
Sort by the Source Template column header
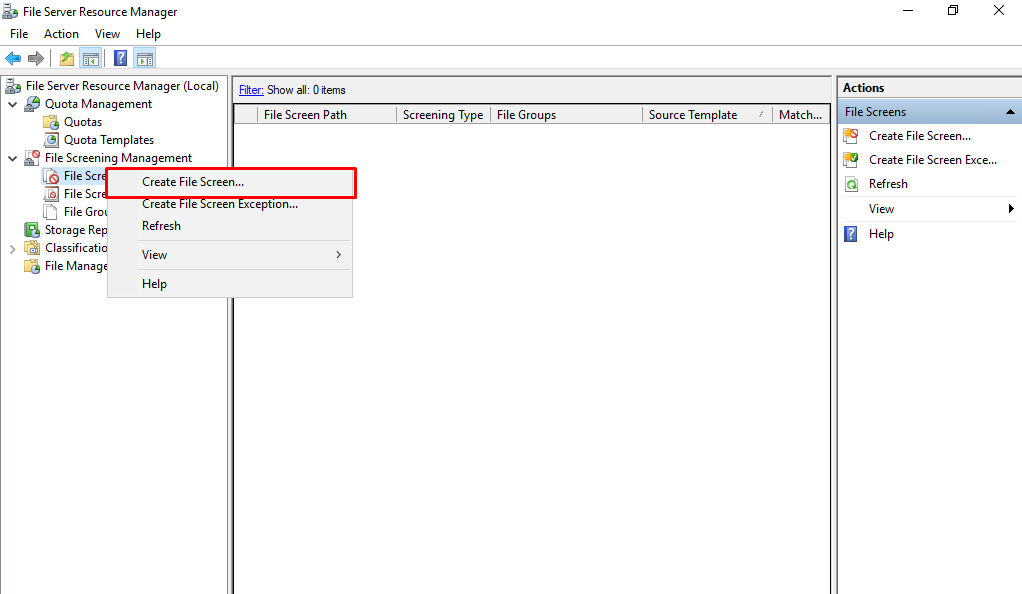(x=707, y=115)
